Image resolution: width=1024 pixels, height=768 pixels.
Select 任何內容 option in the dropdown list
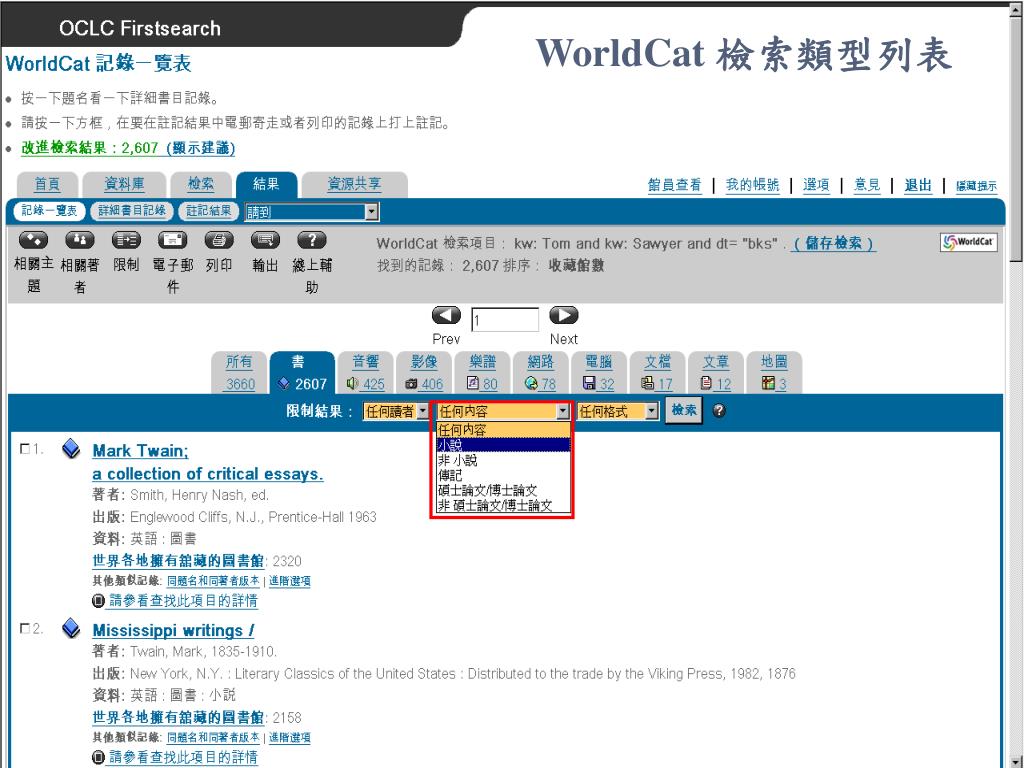pyautogui.click(x=503, y=430)
